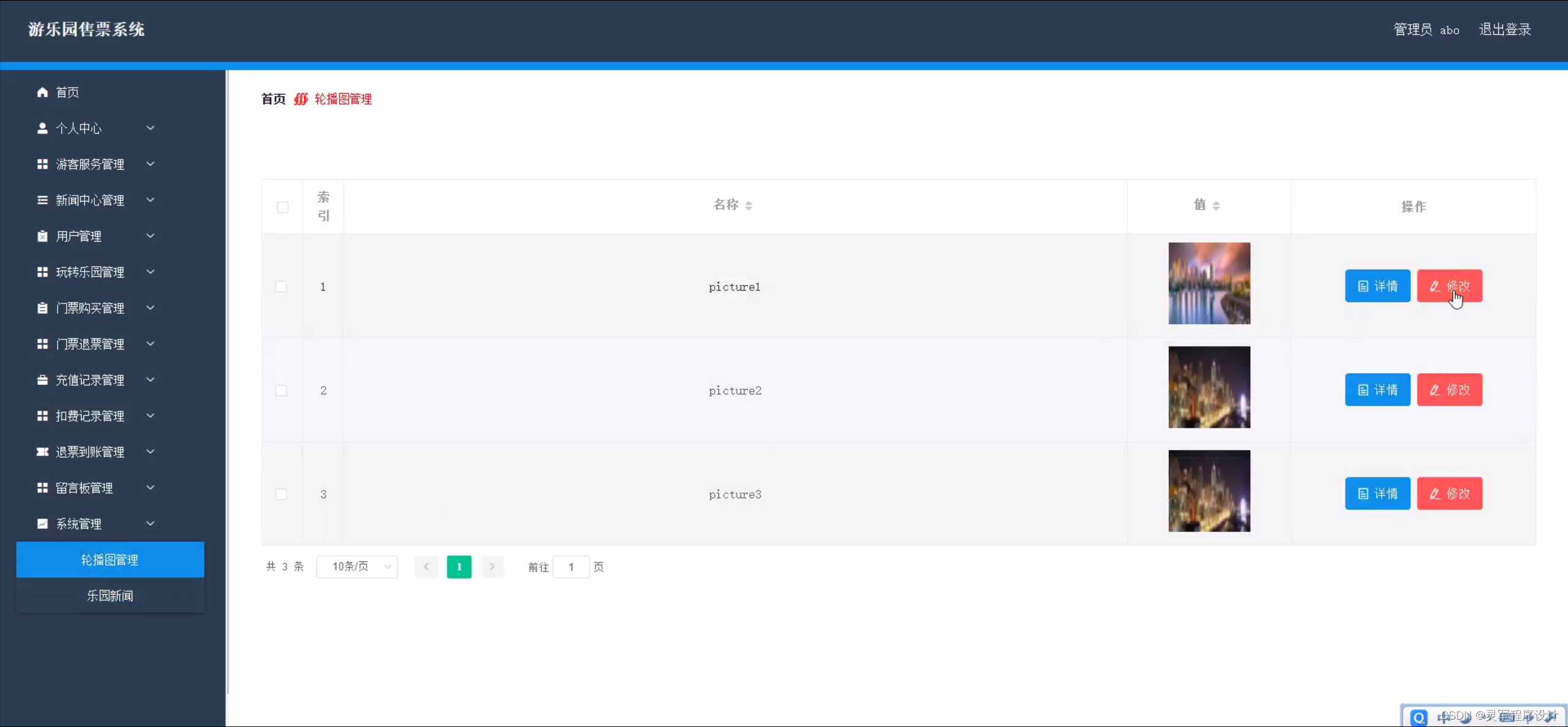Viewport: 1568px width, 727px height.
Task: Click the page number field after 前往
Action: [571, 567]
